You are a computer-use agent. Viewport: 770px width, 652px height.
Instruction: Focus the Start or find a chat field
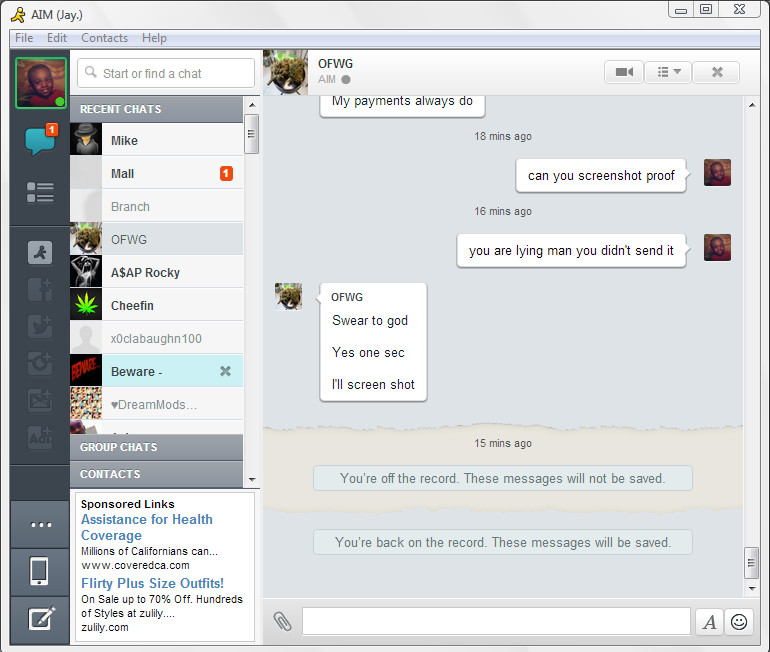click(x=166, y=73)
